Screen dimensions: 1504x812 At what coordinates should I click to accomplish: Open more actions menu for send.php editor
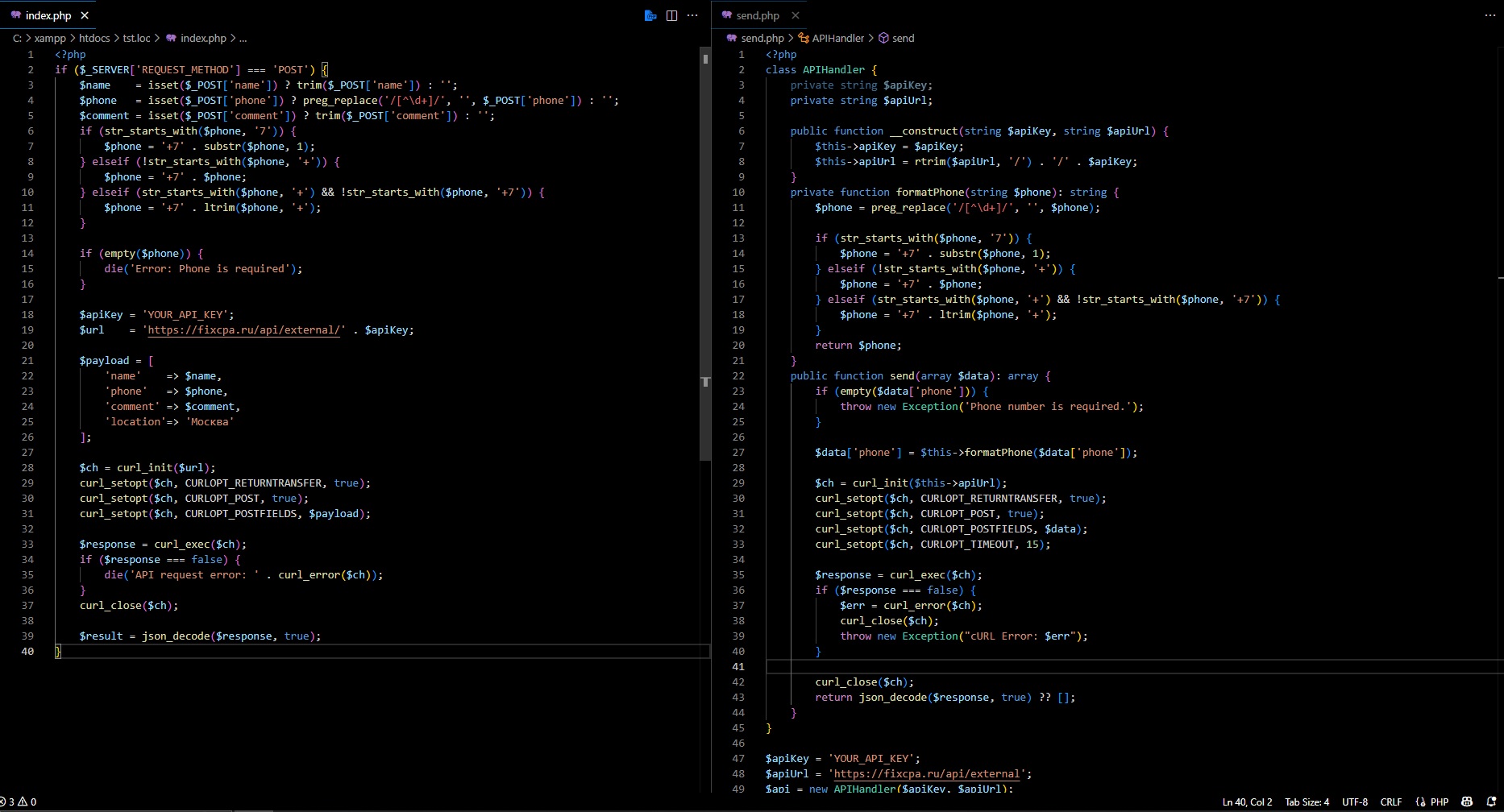point(1490,15)
